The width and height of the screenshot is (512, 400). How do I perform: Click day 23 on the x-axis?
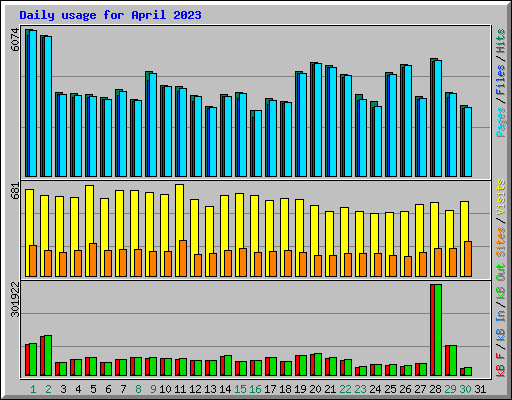360,389
